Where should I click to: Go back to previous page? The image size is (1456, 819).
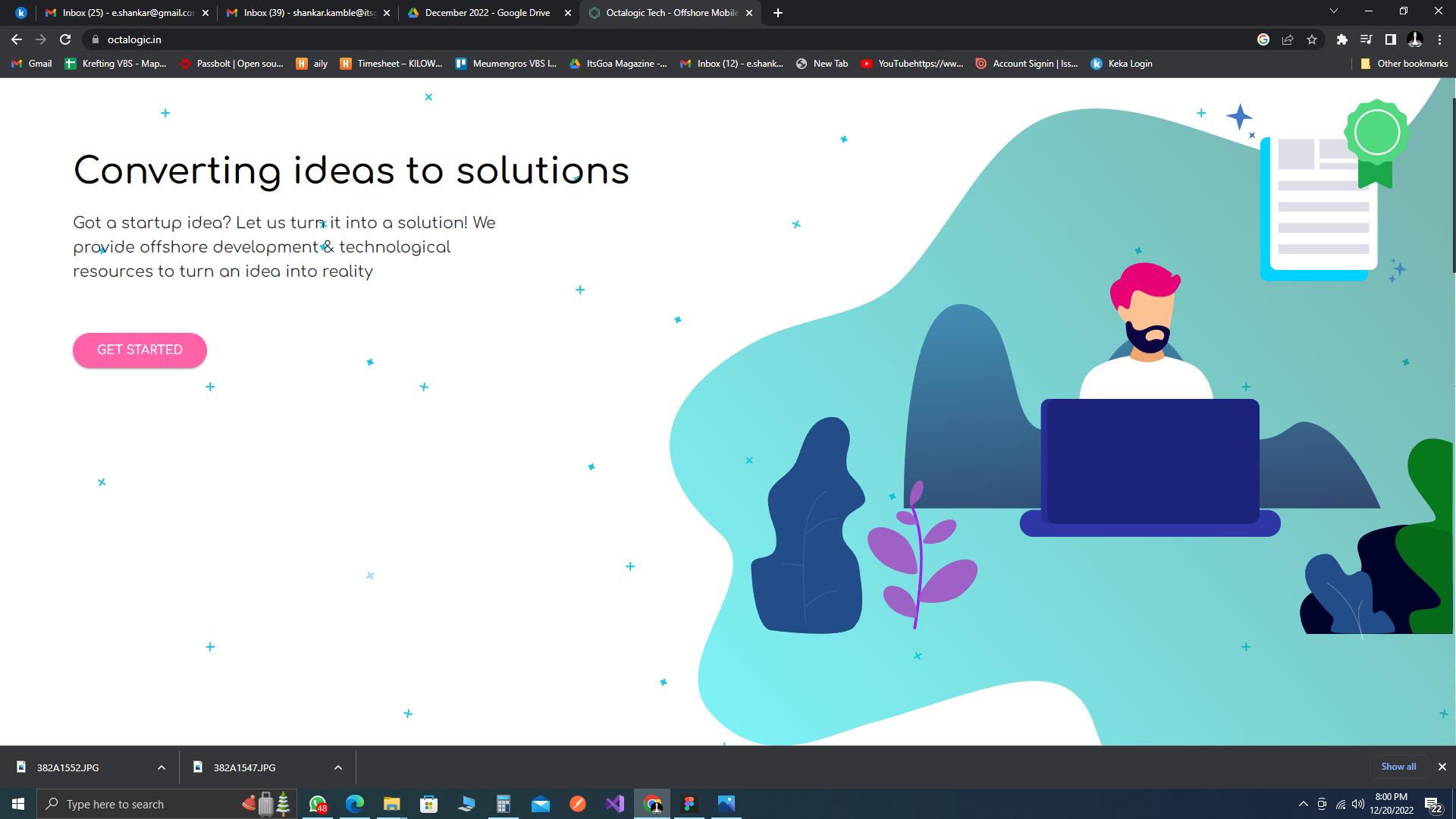[17, 39]
